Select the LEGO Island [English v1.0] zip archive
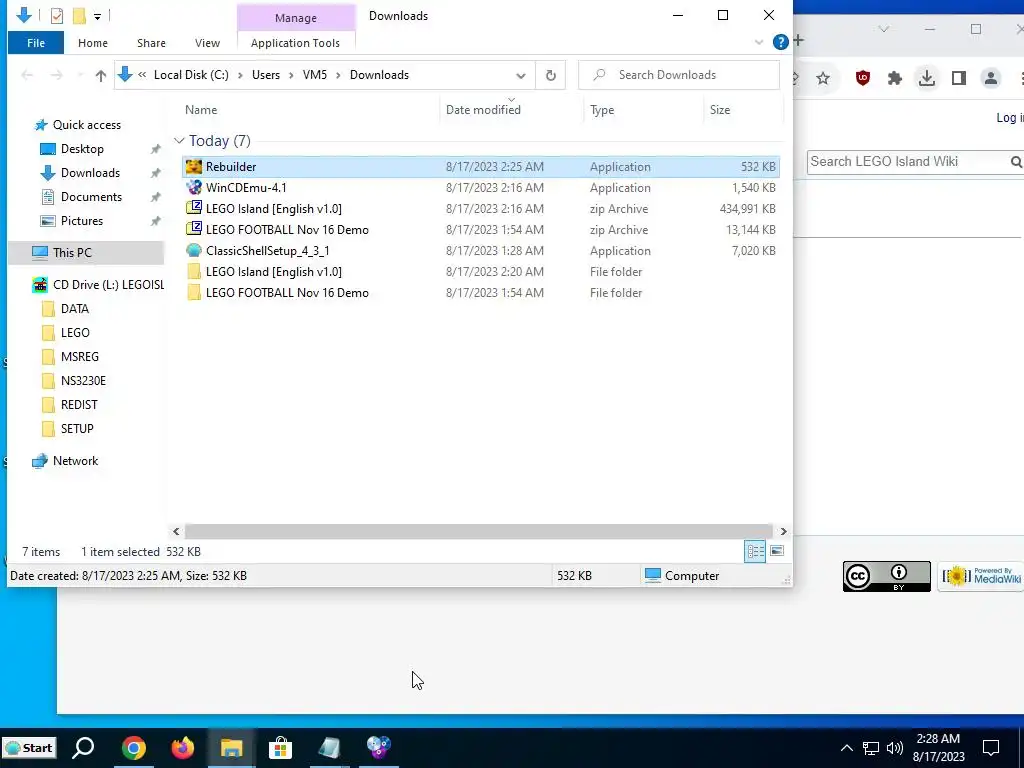 pyautogui.click(x=480, y=208)
